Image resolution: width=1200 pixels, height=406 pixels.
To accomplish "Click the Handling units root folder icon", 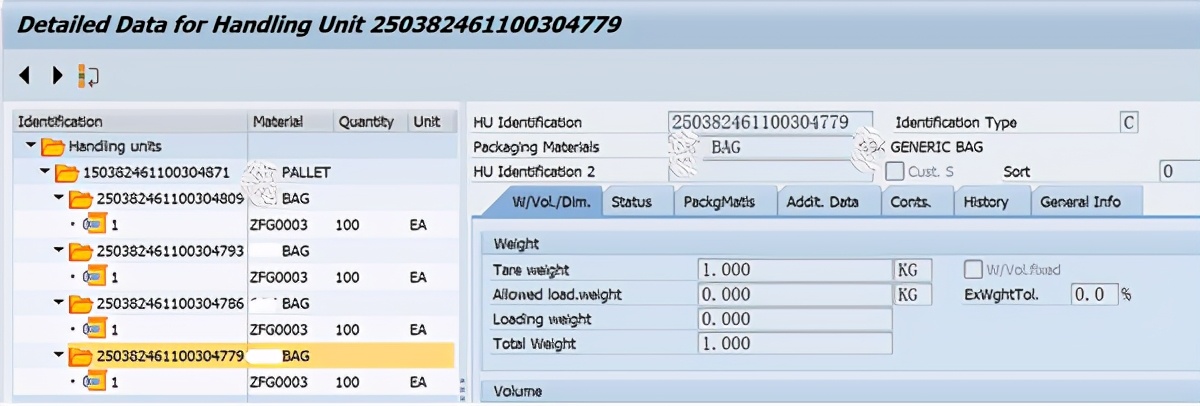I will [x=52, y=147].
